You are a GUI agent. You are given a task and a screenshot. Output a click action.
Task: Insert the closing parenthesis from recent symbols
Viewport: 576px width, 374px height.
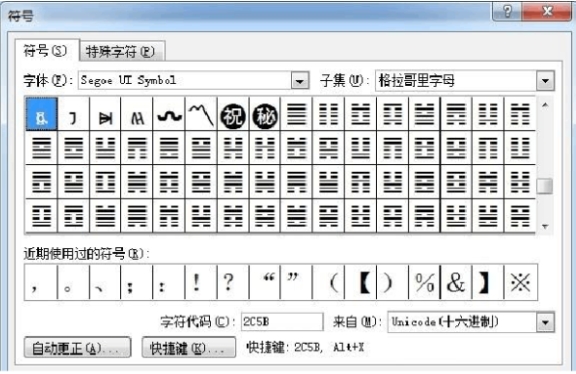[392, 282]
